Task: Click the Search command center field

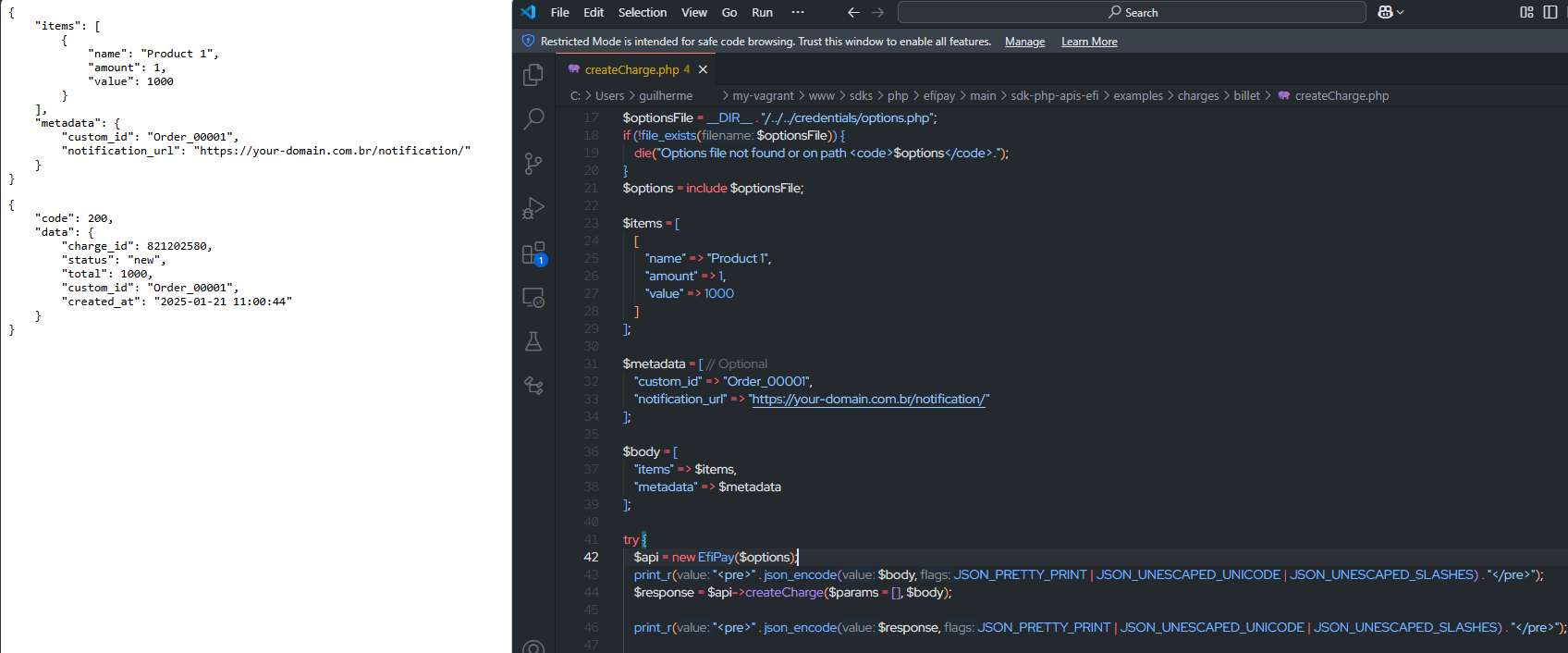Action: [x=1132, y=12]
